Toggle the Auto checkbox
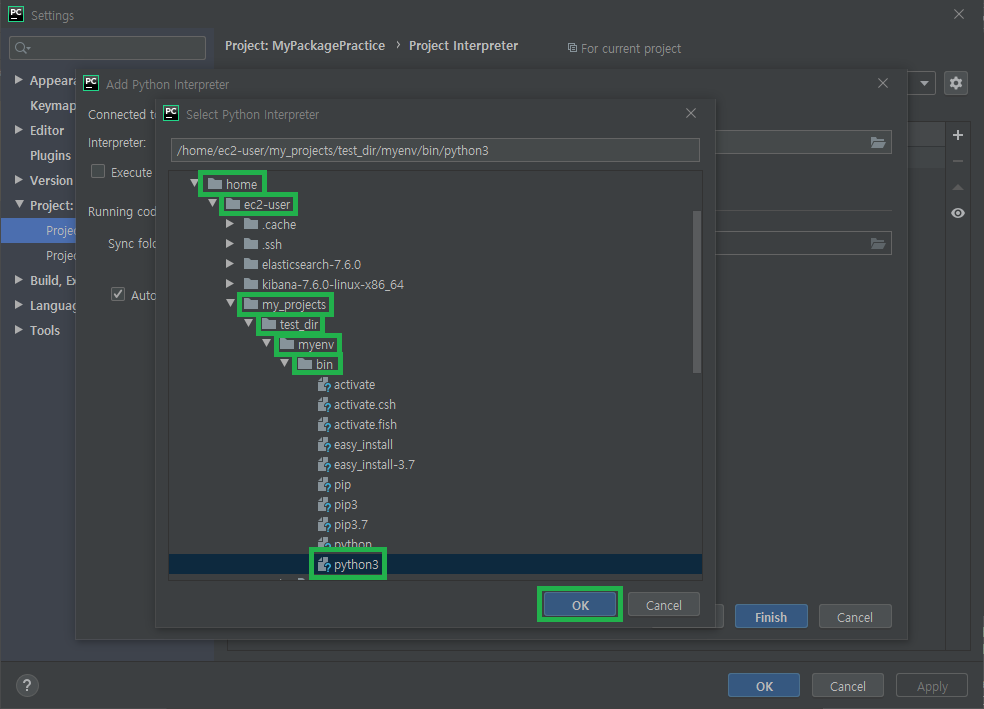 (x=118, y=294)
